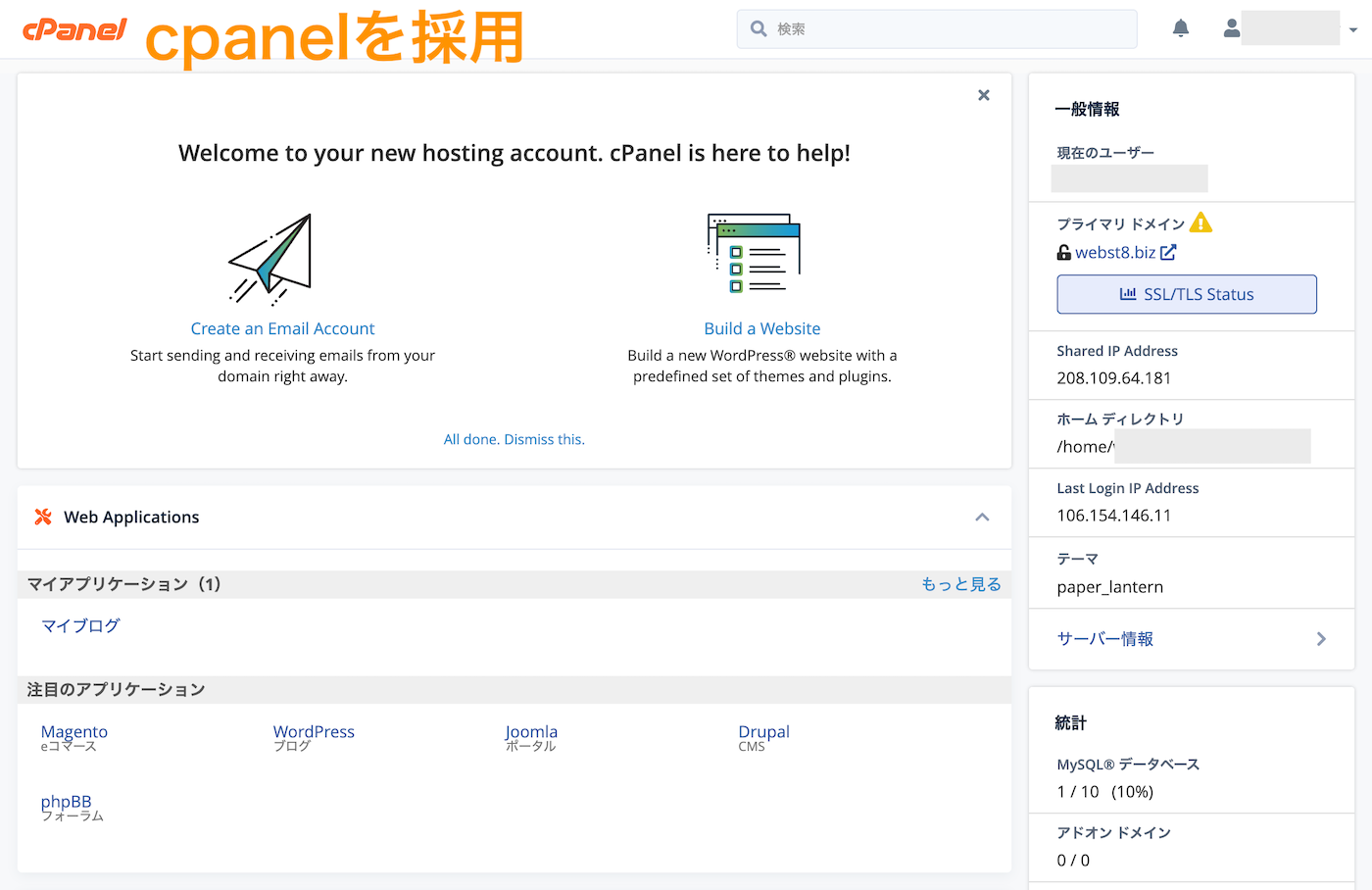Click All done. Dismiss this.
This screenshot has width=1372, height=890.
pos(514,439)
